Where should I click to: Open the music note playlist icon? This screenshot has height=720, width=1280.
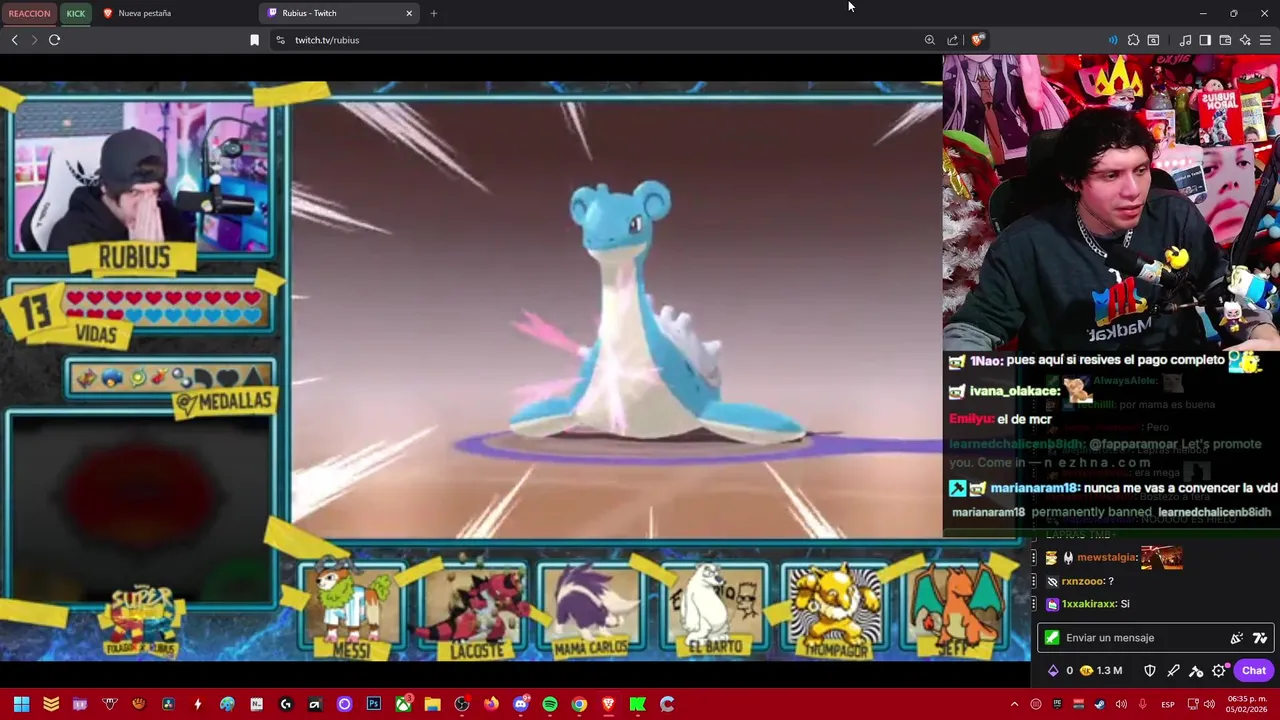click(x=1185, y=40)
